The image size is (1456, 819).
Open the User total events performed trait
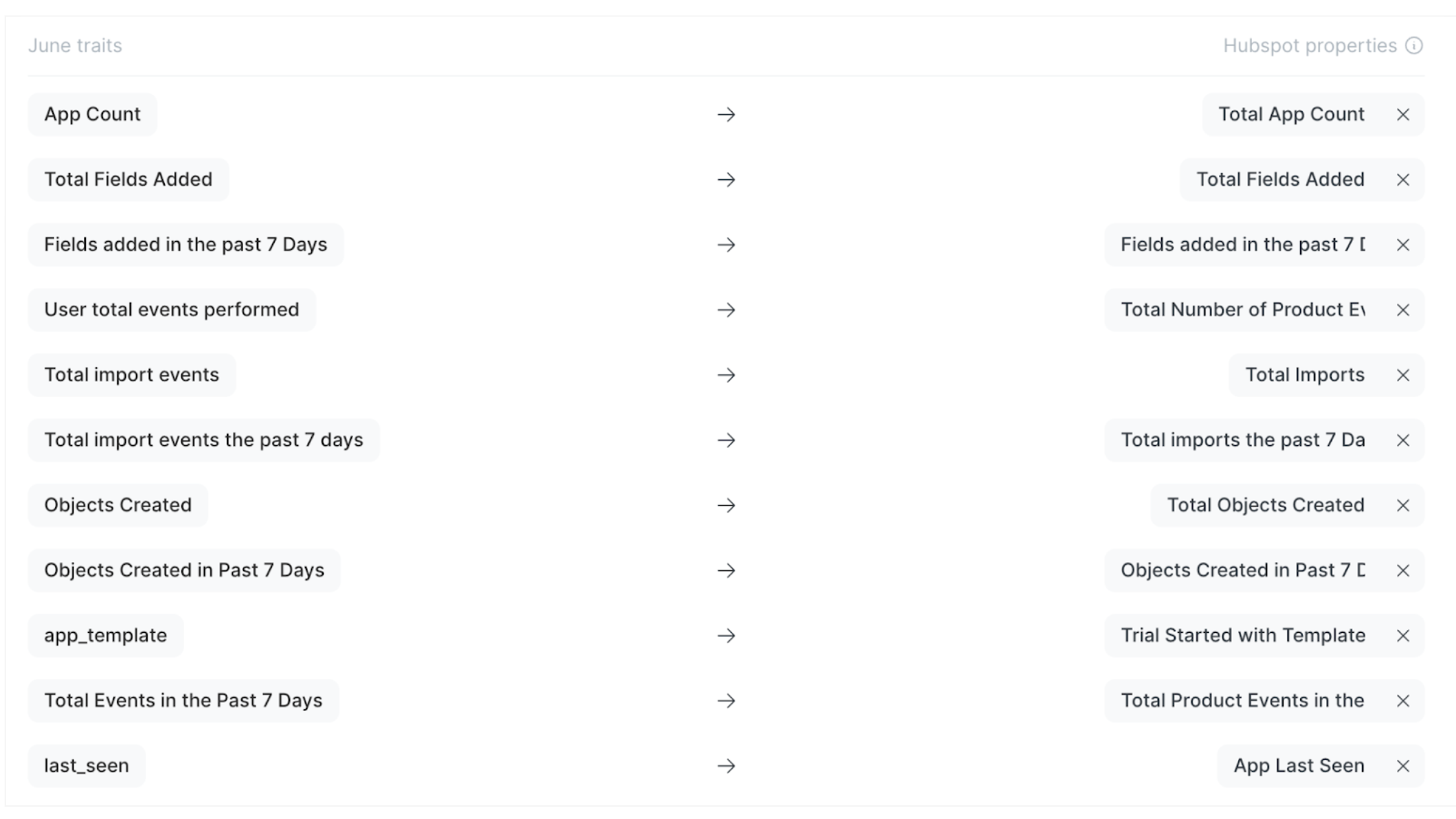click(x=172, y=310)
